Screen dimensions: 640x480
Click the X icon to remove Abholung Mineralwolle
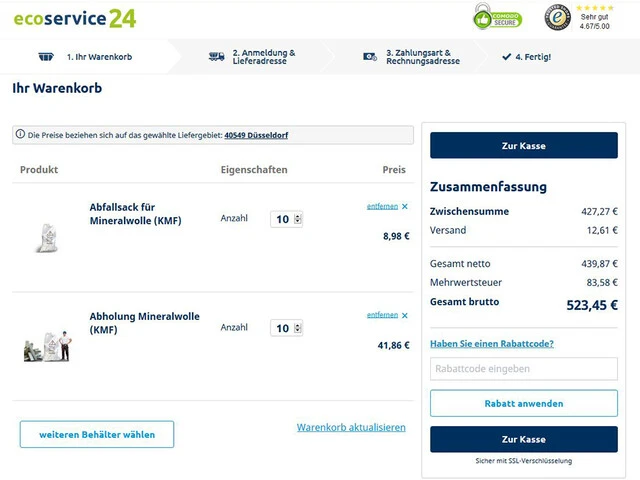pyautogui.click(x=404, y=316)
